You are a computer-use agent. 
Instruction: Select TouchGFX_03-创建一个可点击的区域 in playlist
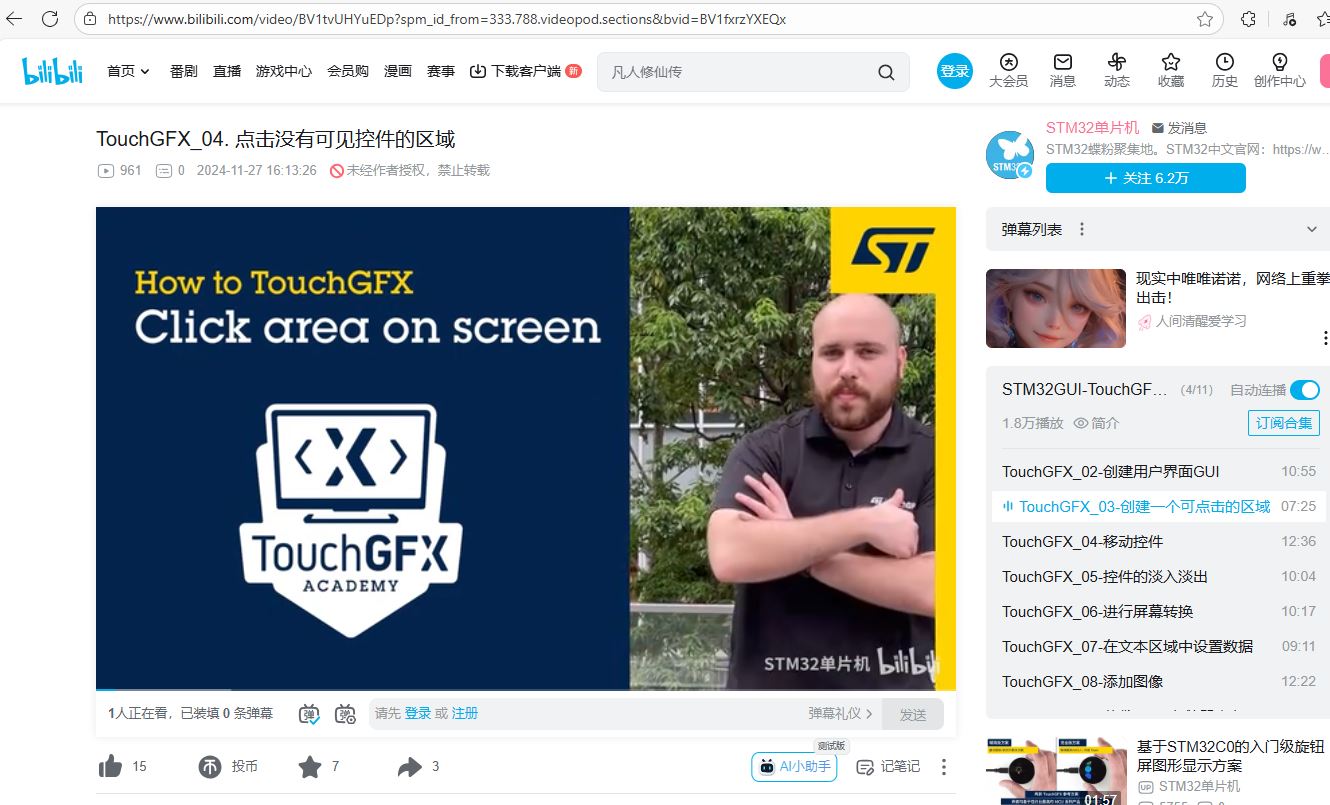[x=1159, y=507]
